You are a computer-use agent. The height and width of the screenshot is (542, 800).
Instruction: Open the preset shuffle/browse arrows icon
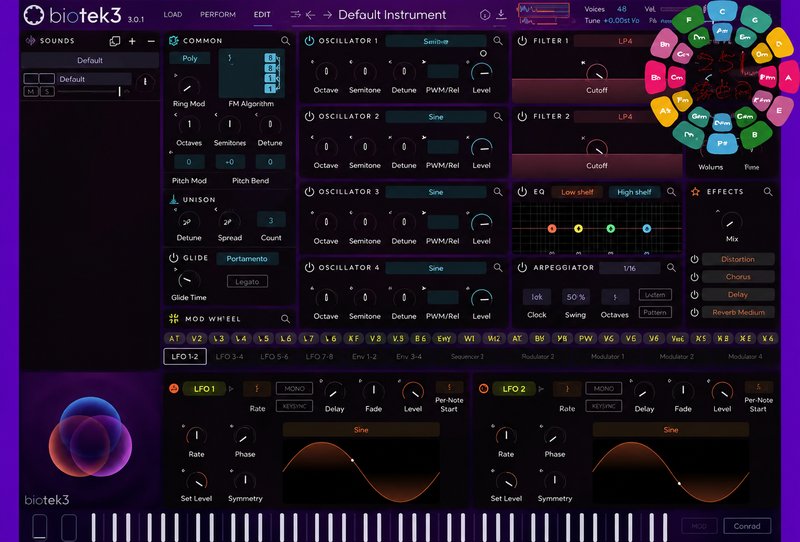tap(295, 15)
